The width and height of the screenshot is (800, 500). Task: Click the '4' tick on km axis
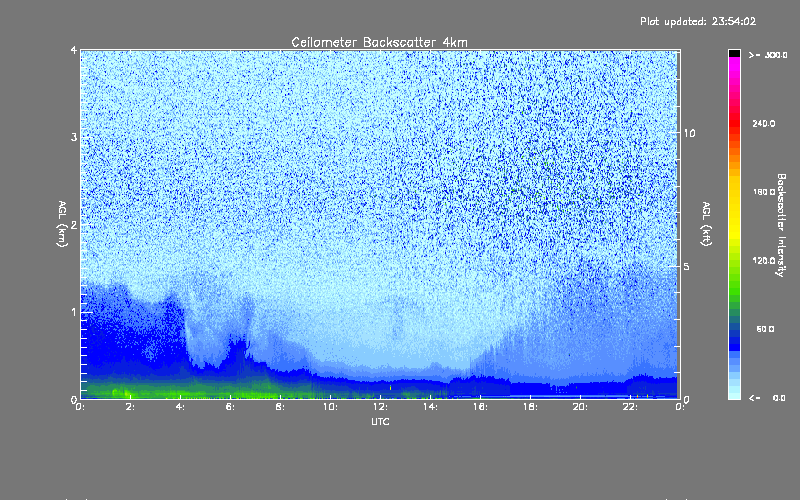click(74, 50)
